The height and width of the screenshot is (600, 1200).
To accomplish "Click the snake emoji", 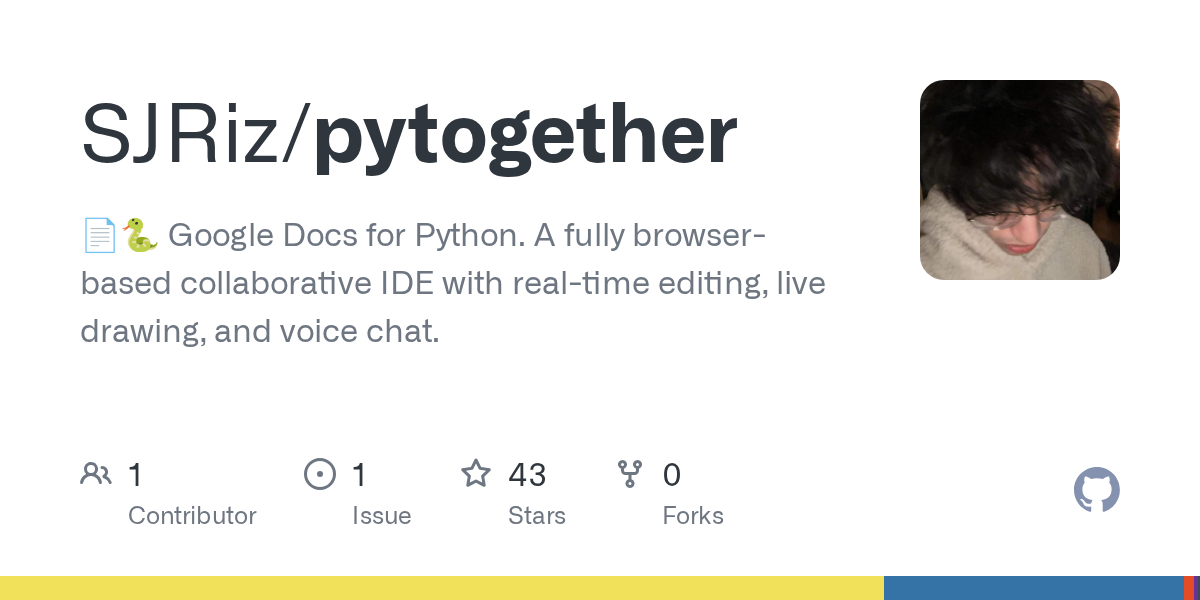I will click(x=140, y=236).
